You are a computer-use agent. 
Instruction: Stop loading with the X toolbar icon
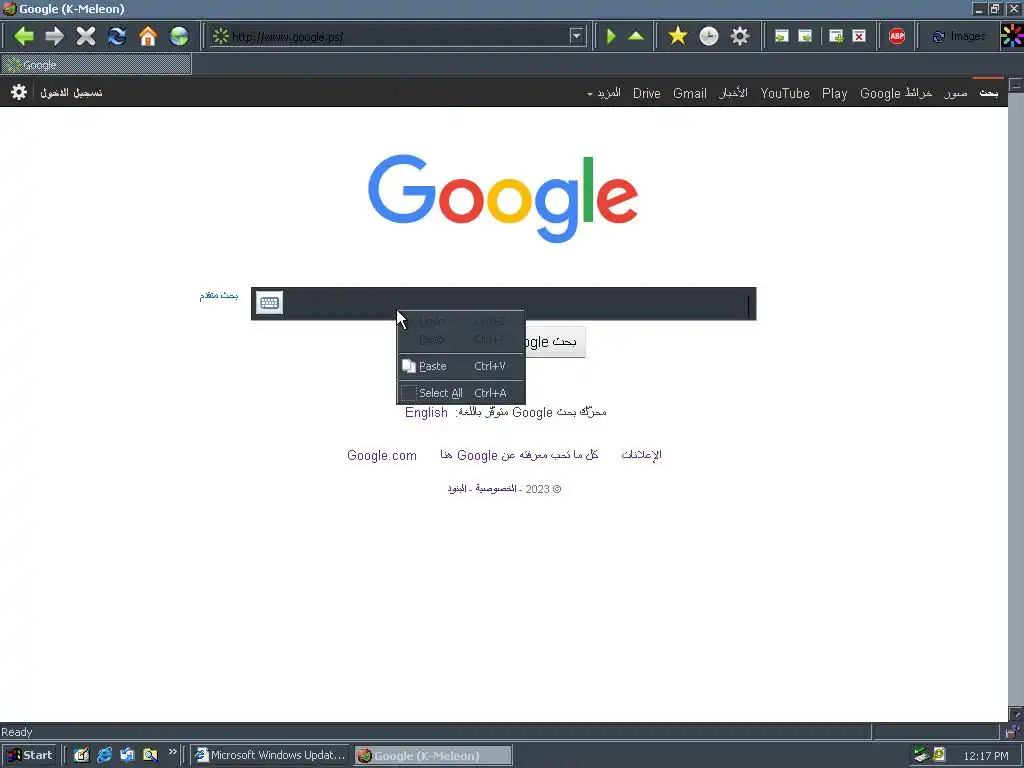[86, 36]
